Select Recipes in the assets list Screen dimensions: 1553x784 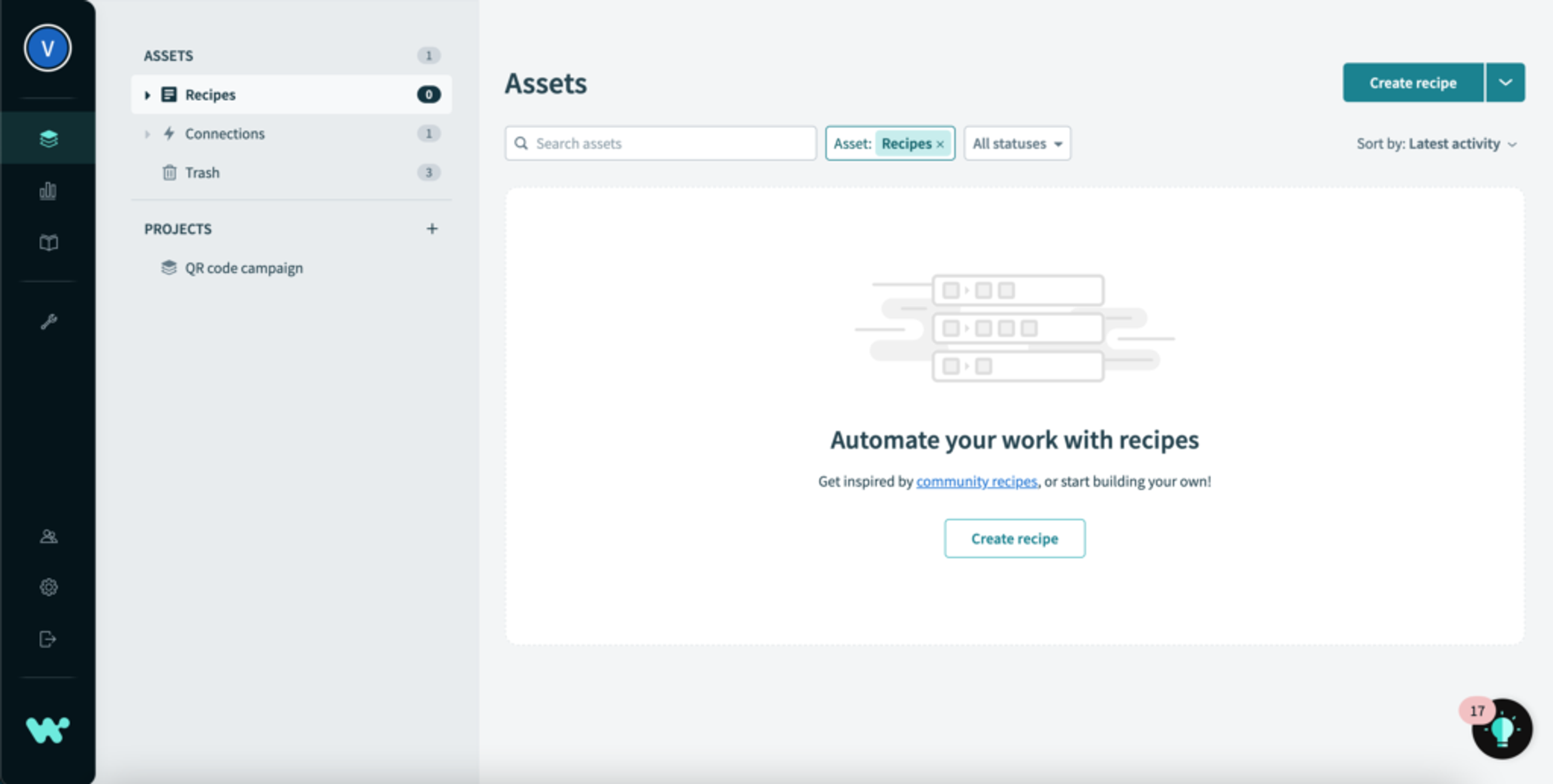[x=291, y=95]
